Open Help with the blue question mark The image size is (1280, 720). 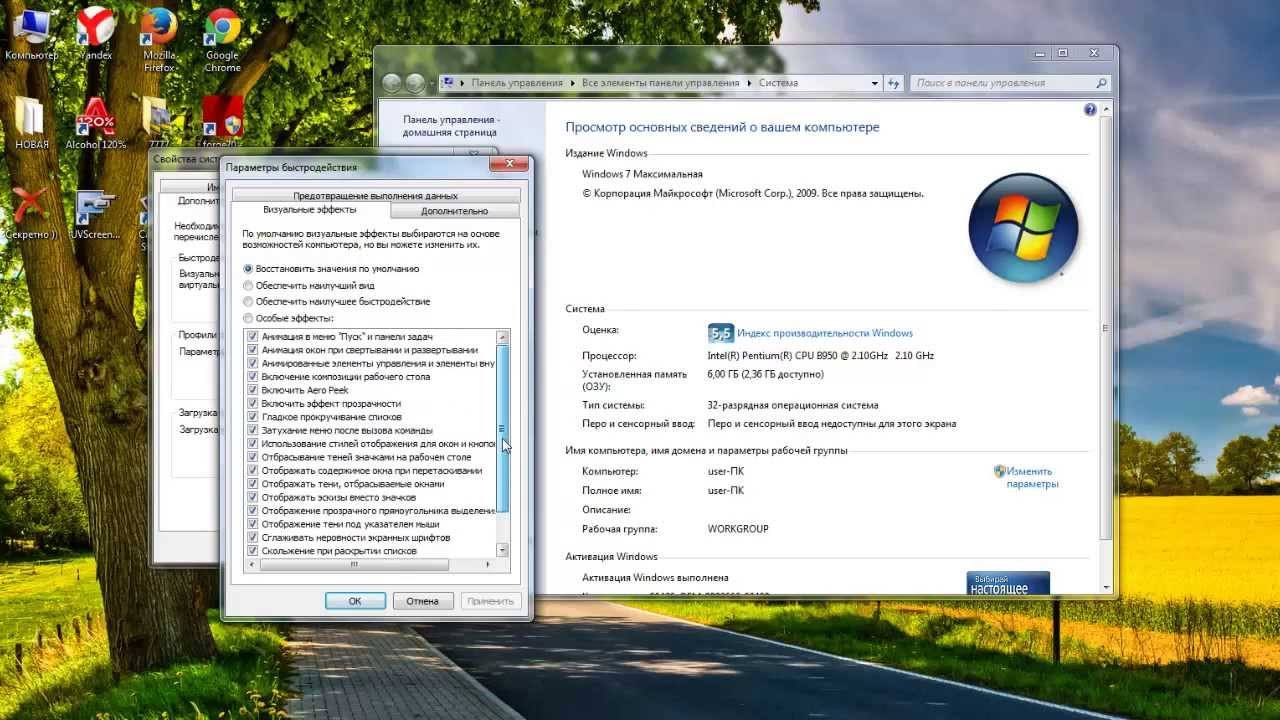click(x=1090, y=110)
